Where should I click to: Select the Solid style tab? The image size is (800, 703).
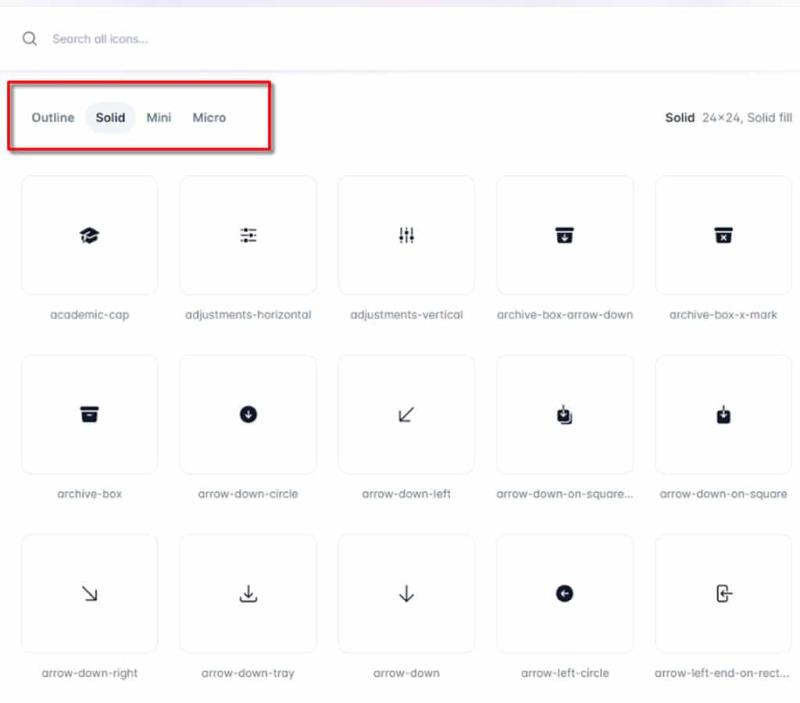tap(110, 118)
